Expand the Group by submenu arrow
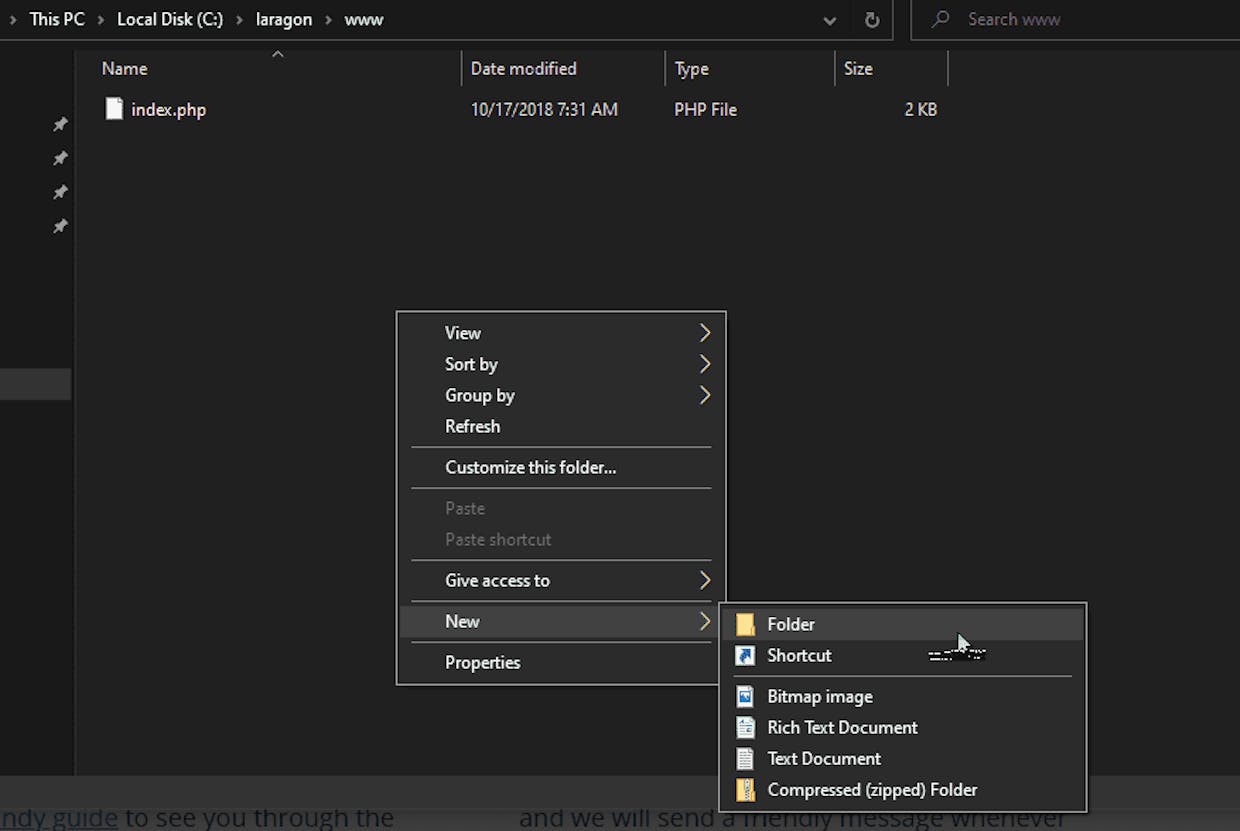The height and width of the screenshot is (831, 1240). click(x=705, y=395)
